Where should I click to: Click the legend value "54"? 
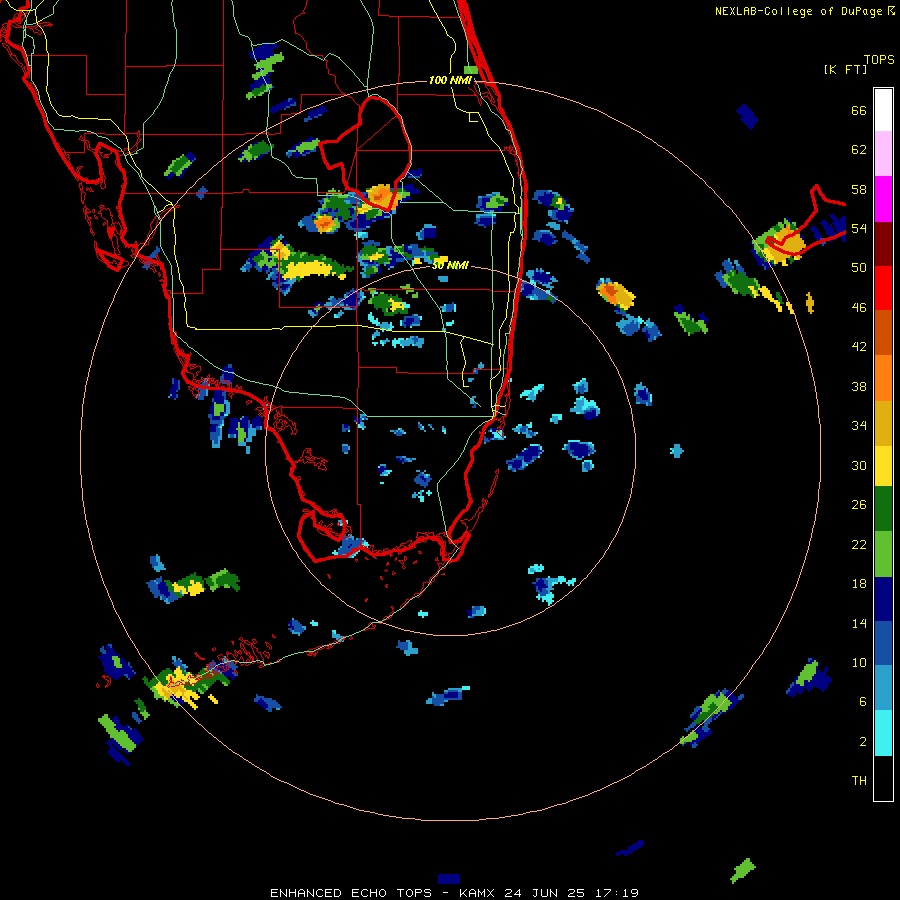coord(859,228)
